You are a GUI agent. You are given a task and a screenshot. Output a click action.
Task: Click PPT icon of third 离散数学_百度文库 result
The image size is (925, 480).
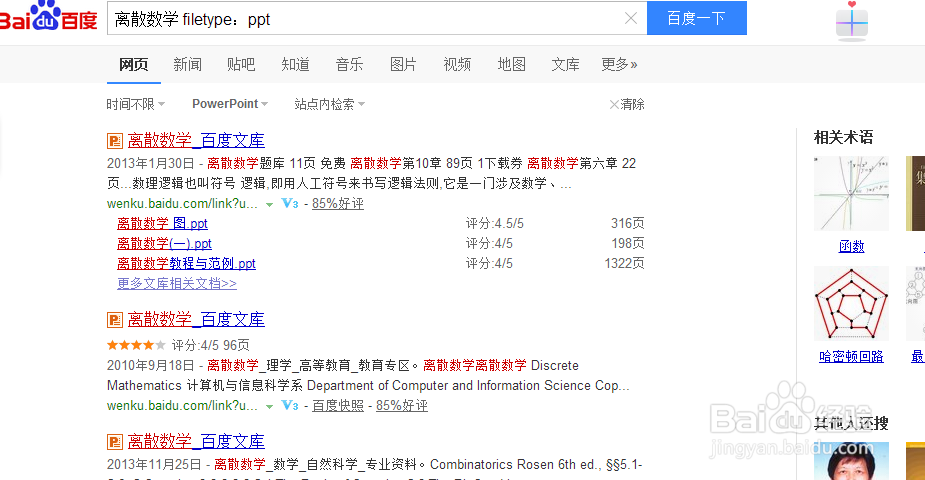(114, 442)
